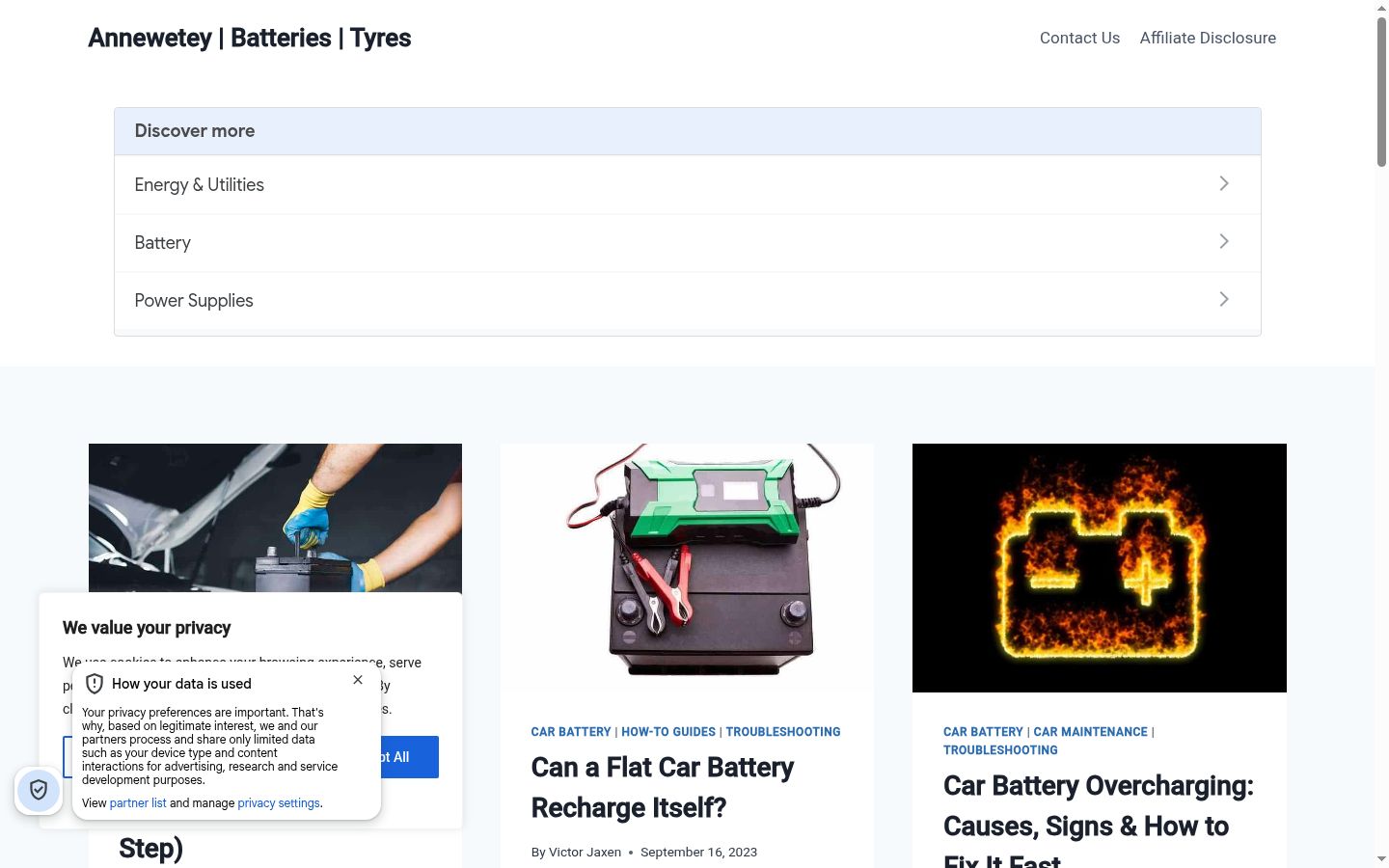Click TROUBLESHOOTING category under CAR MAINTENANCE
This screenshot has height=868, width=1389.
[x=1000, y=750]
